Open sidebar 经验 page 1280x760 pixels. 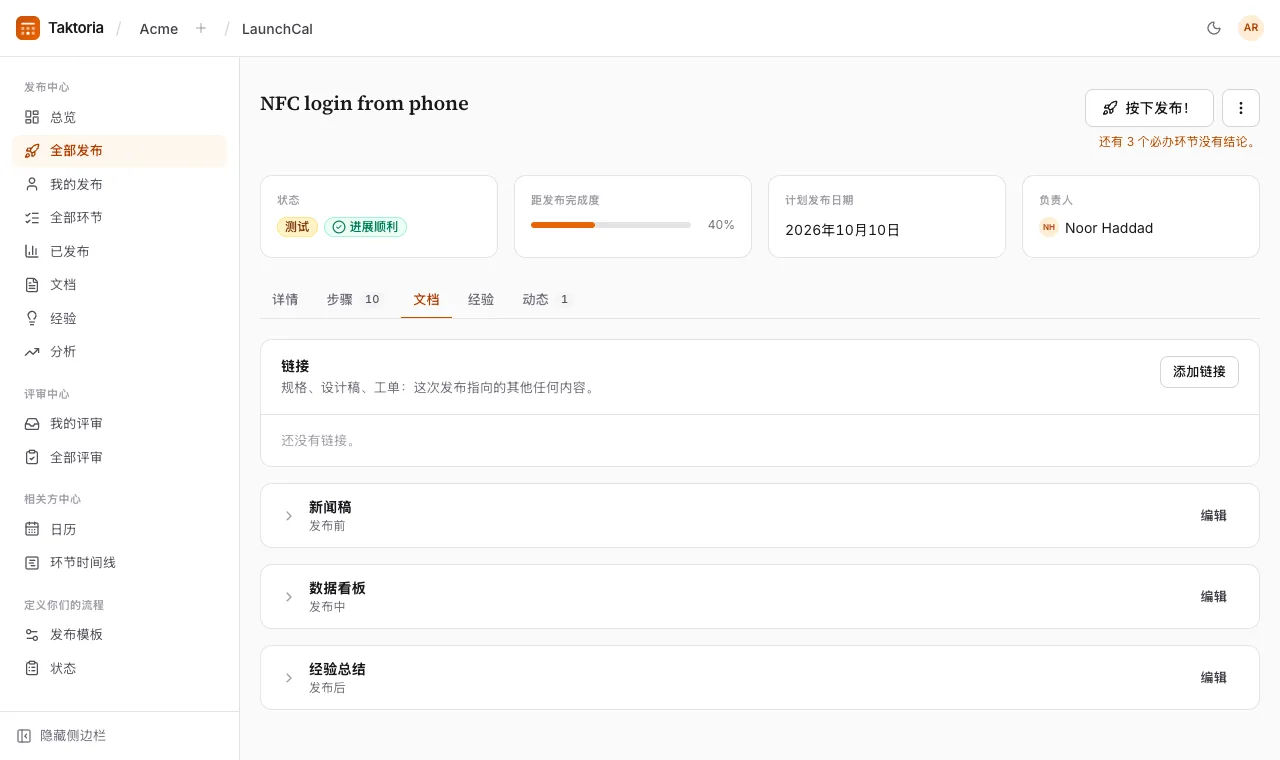pyautogui.click(x=119, y=318)
